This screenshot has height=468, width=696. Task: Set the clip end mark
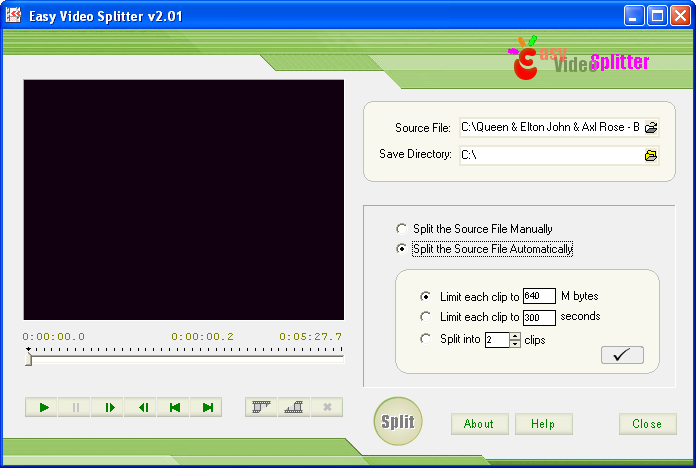pyautogui.click(x=294, y=407)
